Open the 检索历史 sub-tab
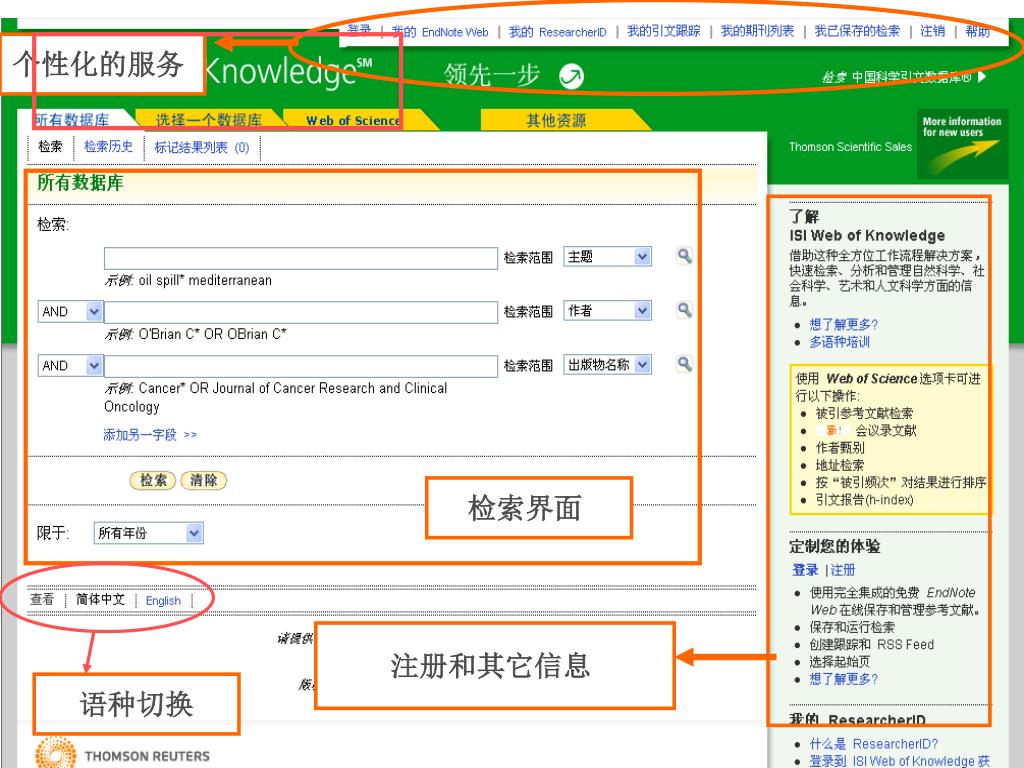The image size is (1024, 768). point(108,147)
